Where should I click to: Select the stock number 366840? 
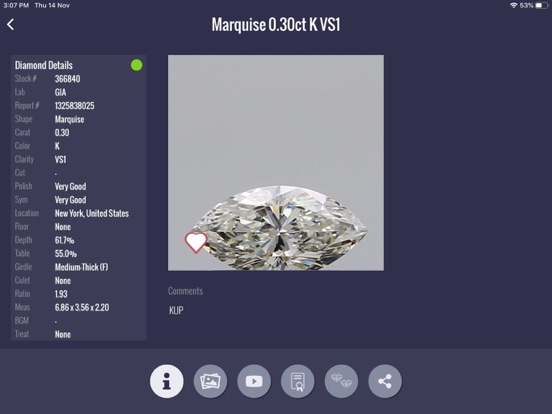click(x=67, y=79)
